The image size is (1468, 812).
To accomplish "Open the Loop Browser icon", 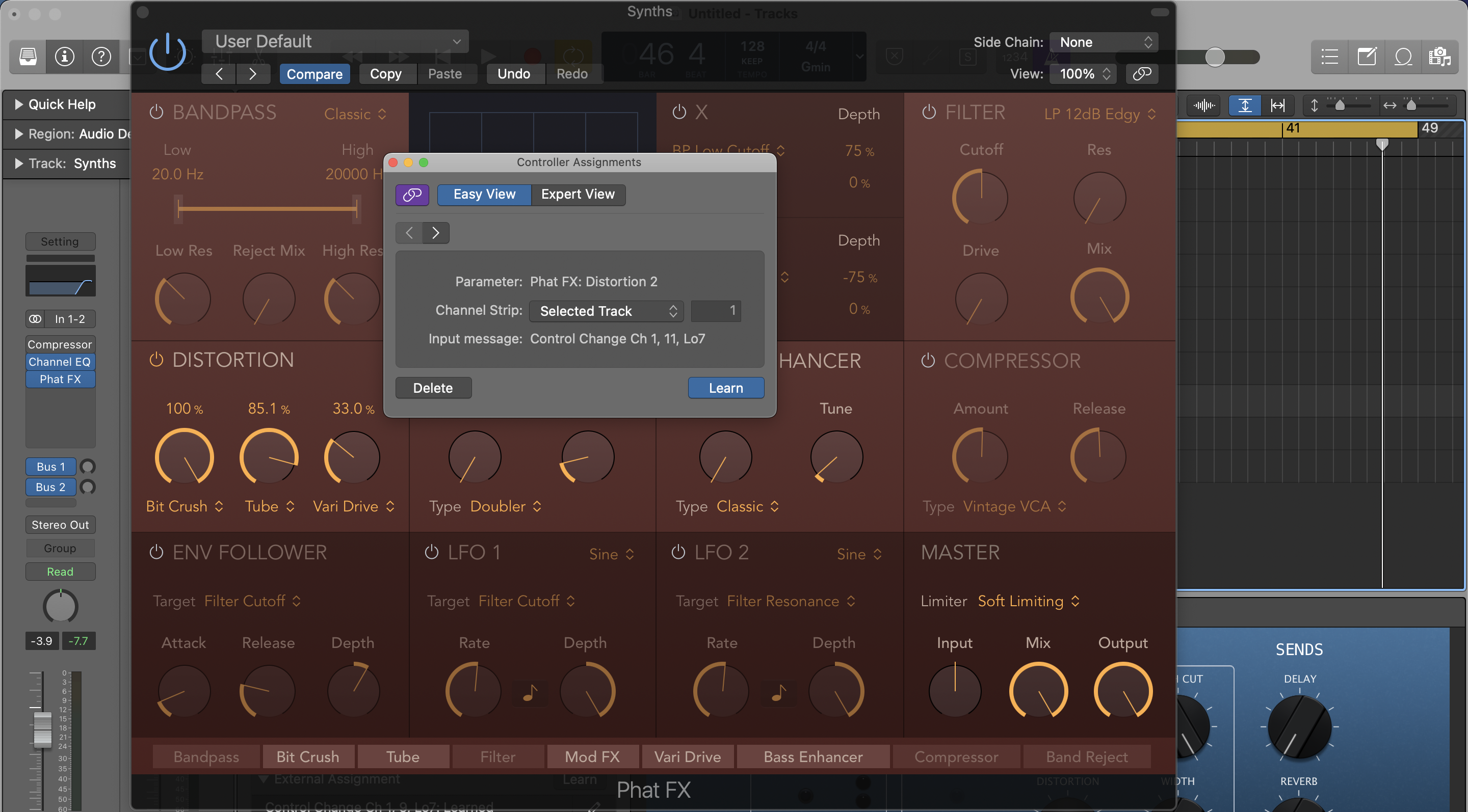I will pyautogui.click(x=1404, y=57).
